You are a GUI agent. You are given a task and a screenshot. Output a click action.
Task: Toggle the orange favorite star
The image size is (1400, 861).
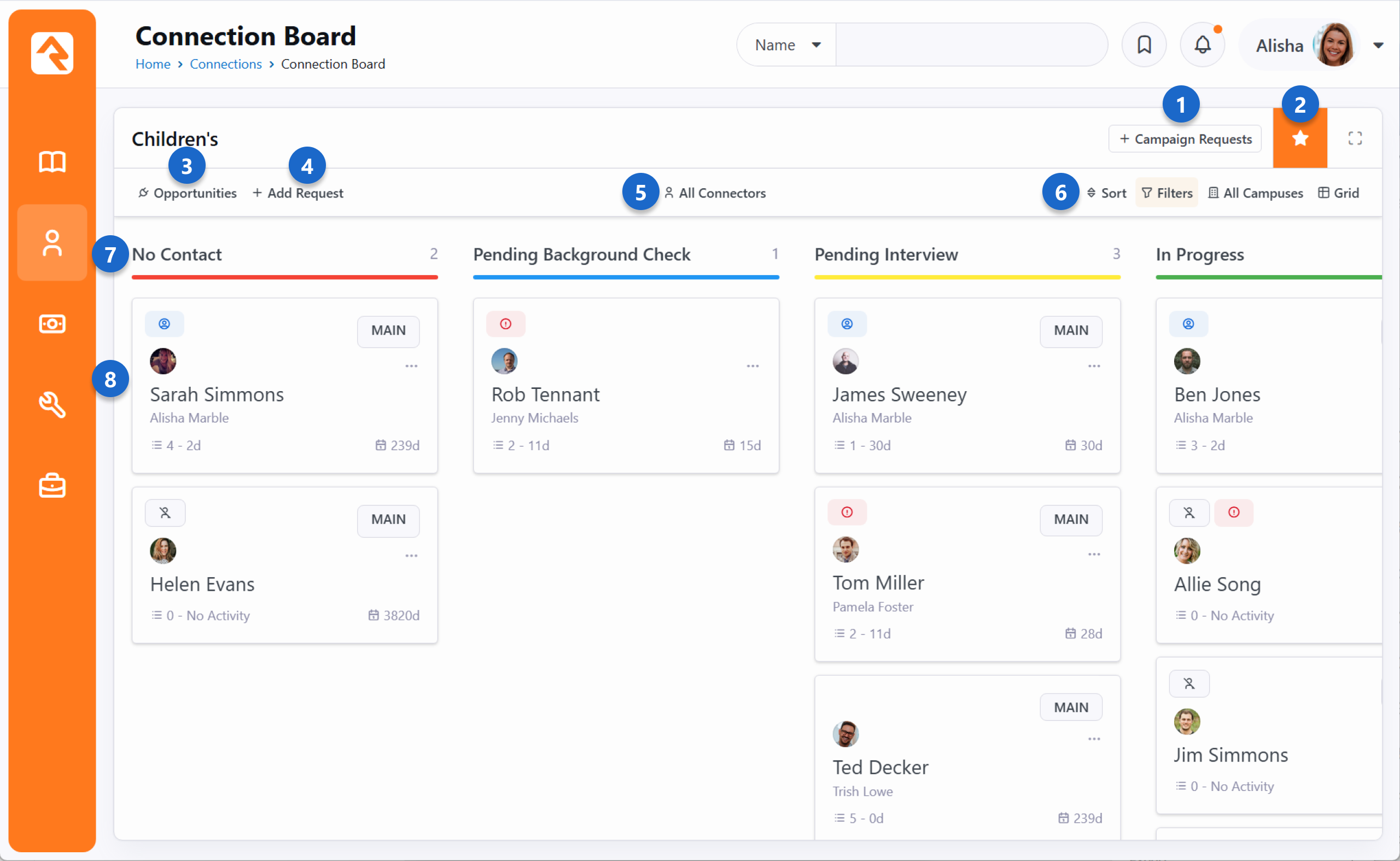pos(1299,138)
